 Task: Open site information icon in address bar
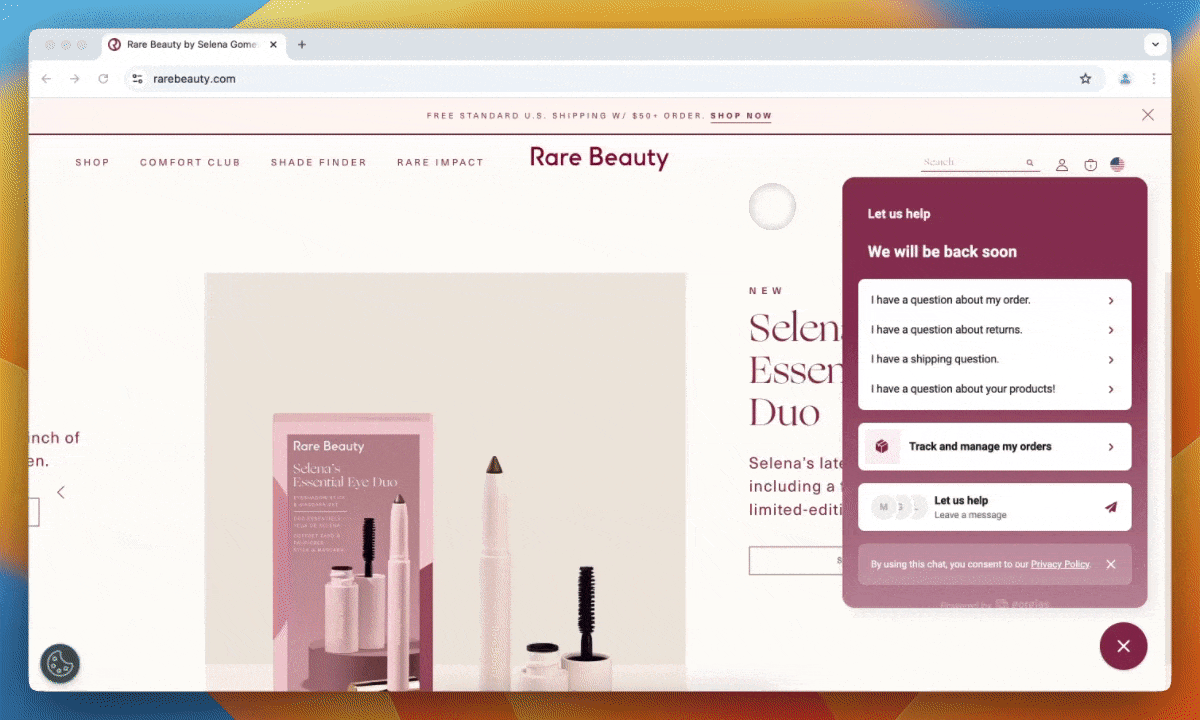(138, 79)
